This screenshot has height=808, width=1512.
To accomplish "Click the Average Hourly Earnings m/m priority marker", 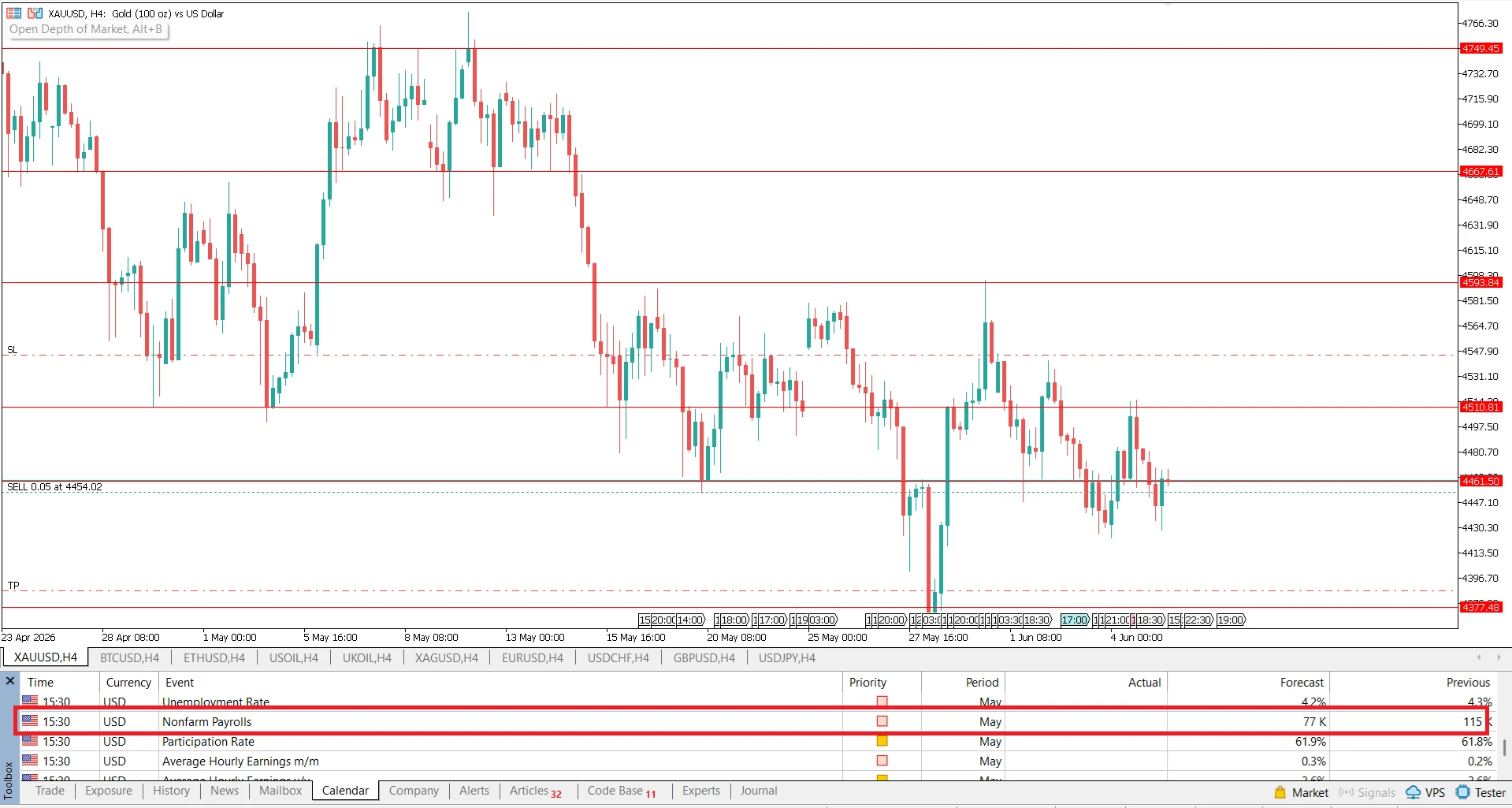I will click(882, 761).
